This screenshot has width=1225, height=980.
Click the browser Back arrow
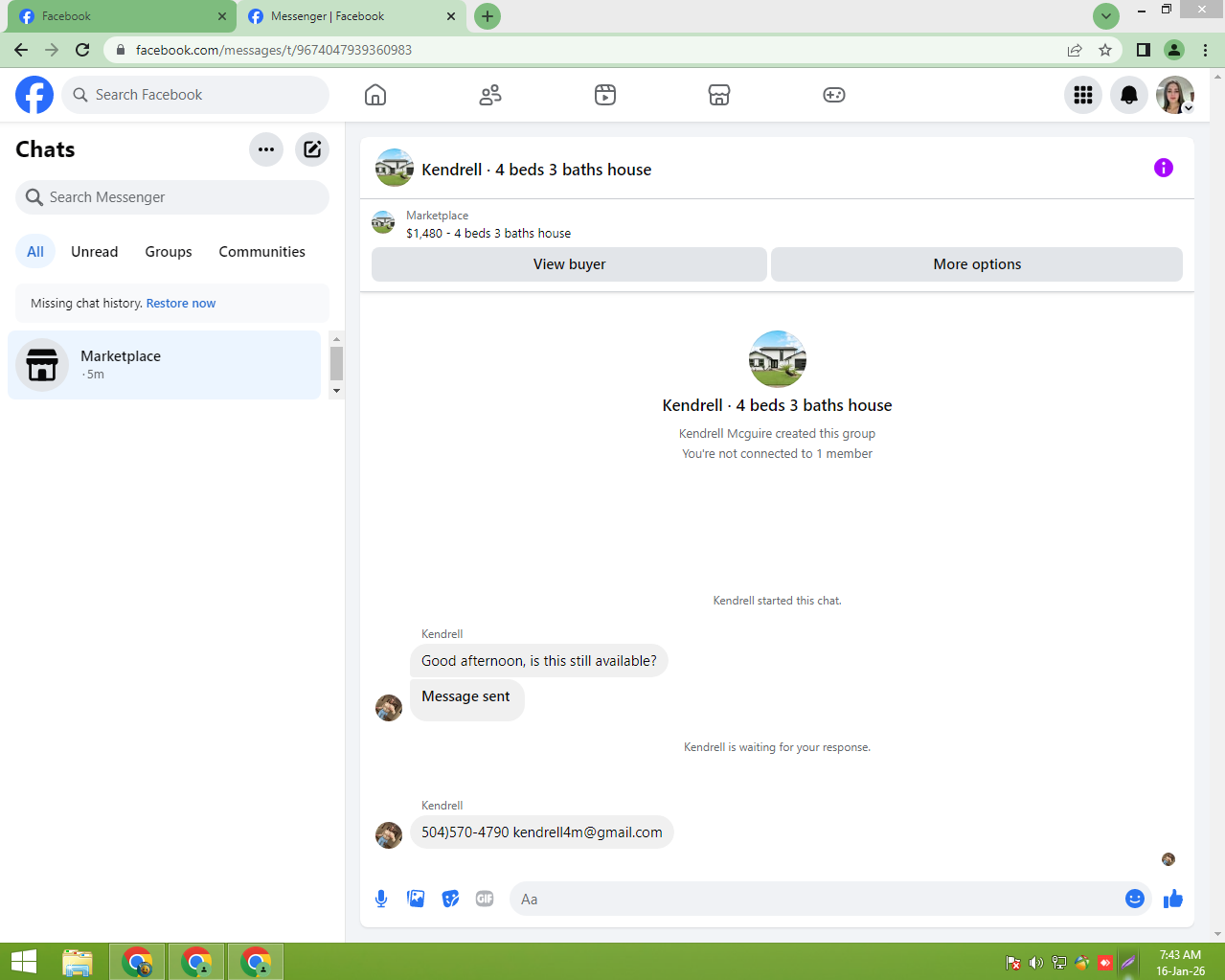pyautogui.click(x=21, y=50)
